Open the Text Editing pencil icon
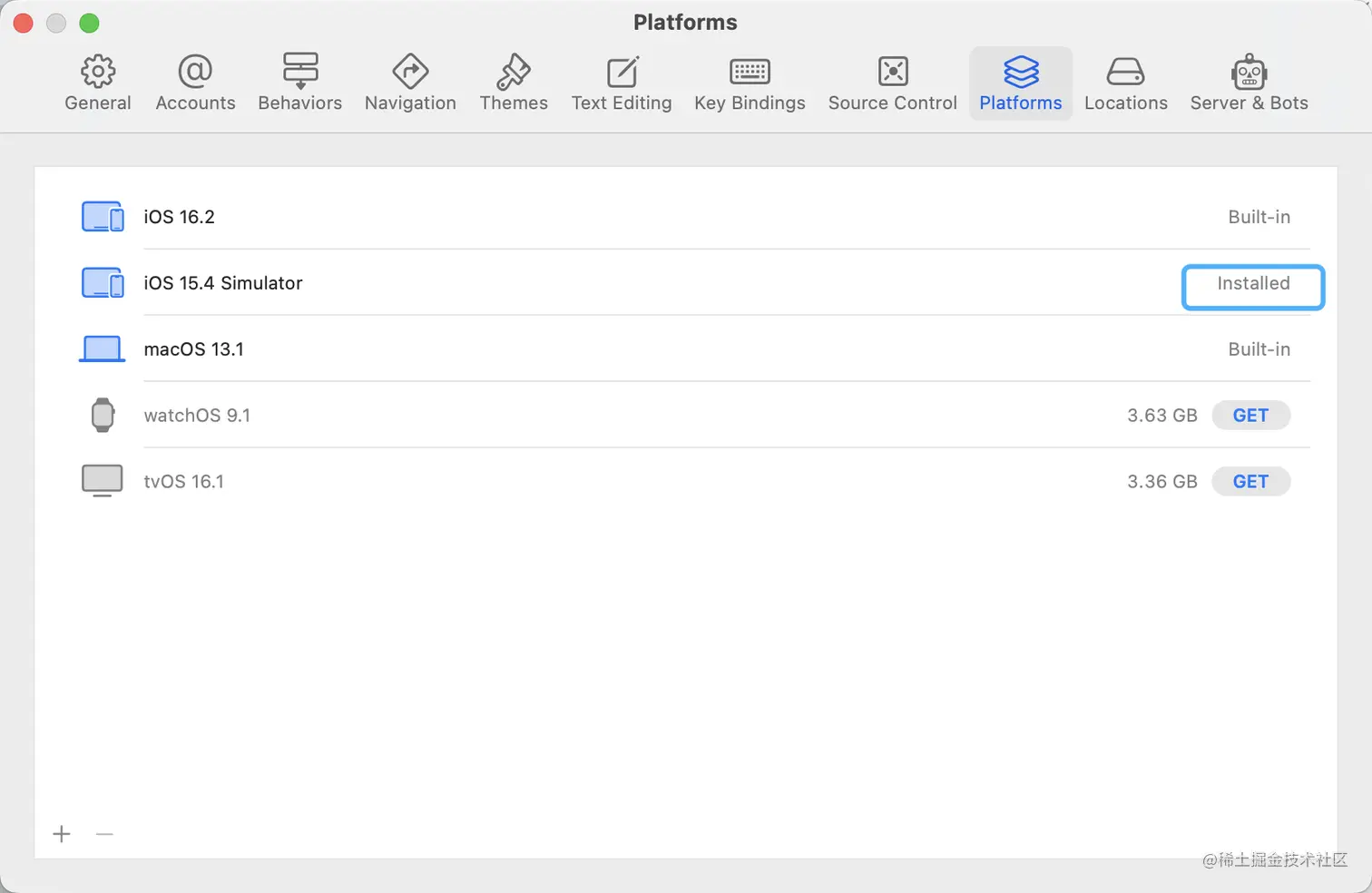This screenshot has width=1372, height=893. coord(622,71)
